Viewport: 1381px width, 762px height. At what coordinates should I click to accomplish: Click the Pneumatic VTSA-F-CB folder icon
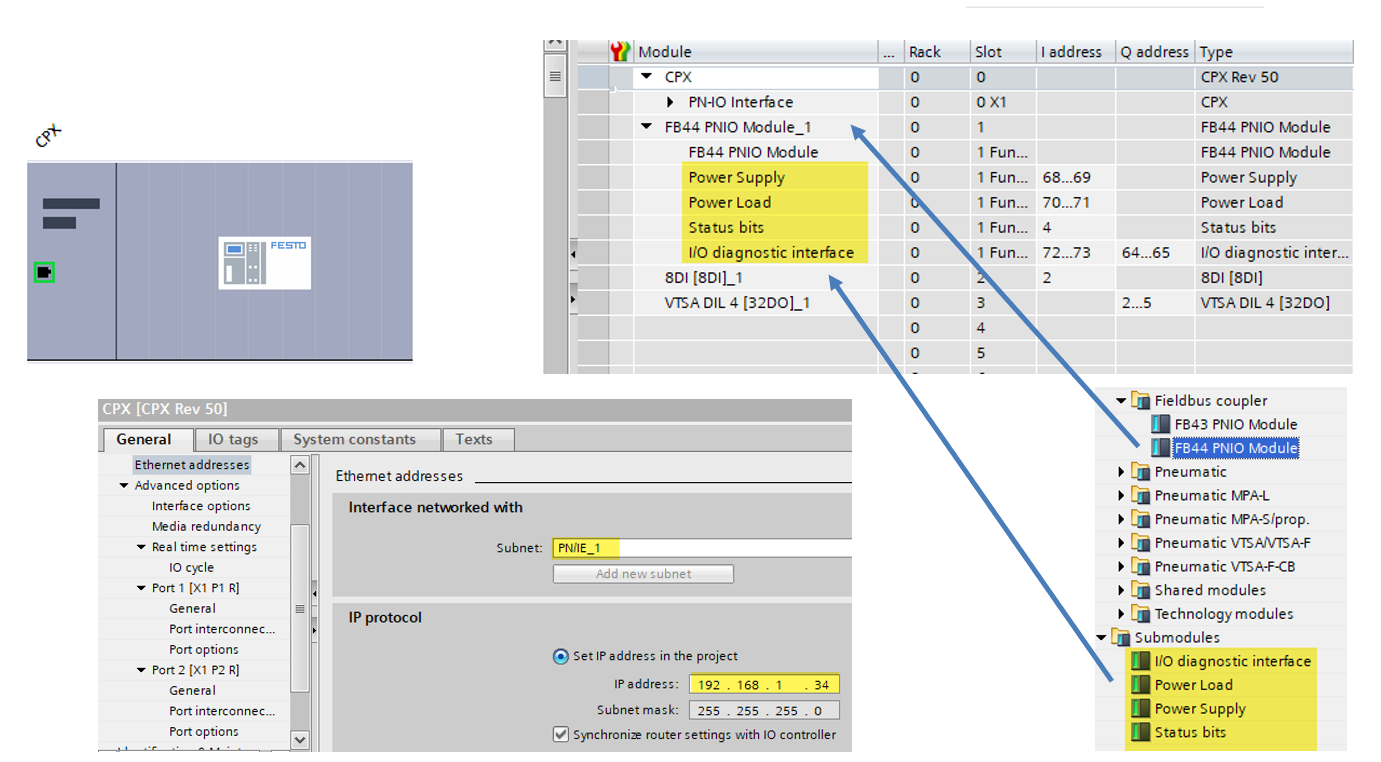pyautogui.click(x=1140, y=566)
